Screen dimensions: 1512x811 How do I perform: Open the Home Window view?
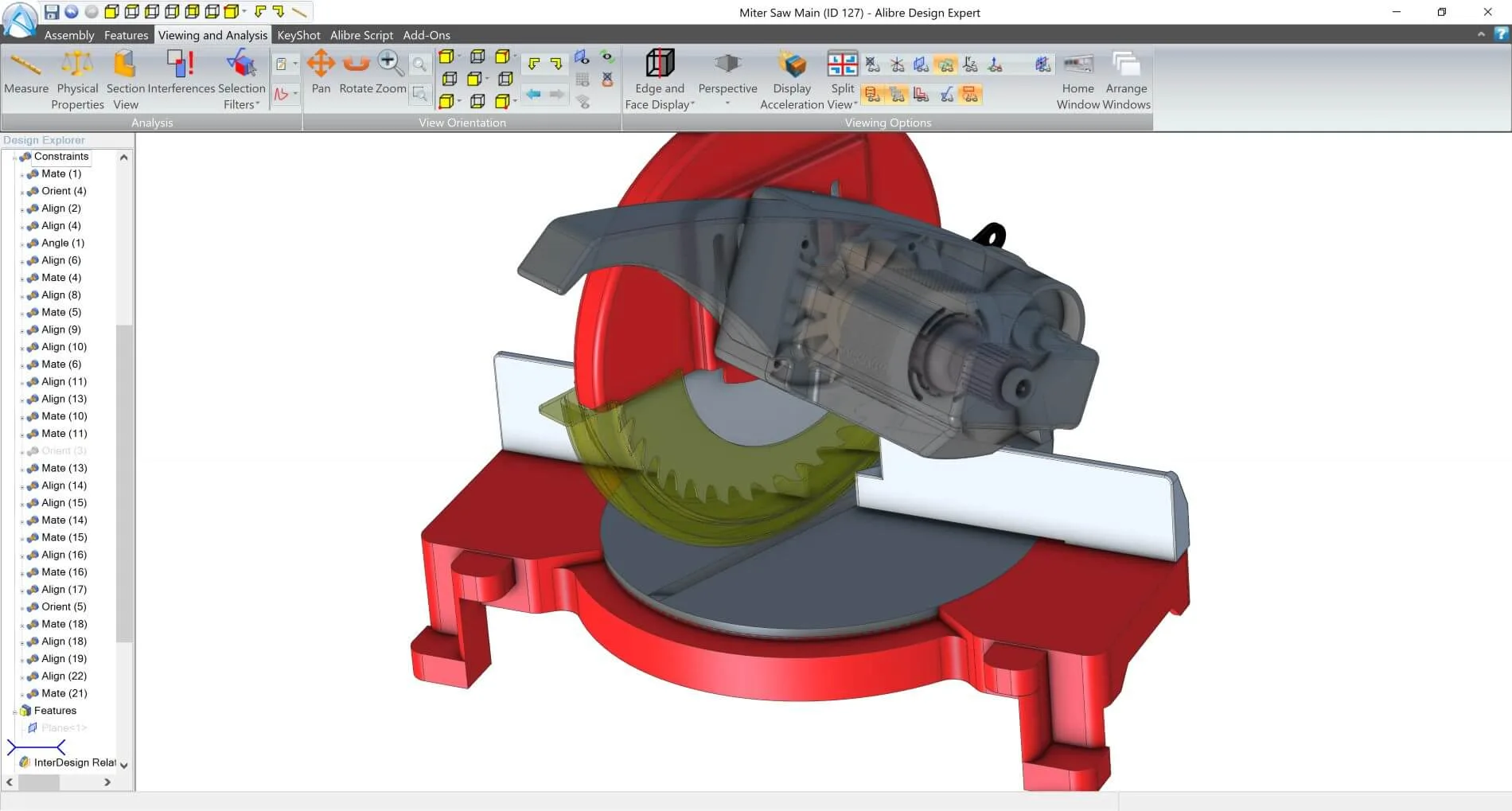coord(1077,80)
